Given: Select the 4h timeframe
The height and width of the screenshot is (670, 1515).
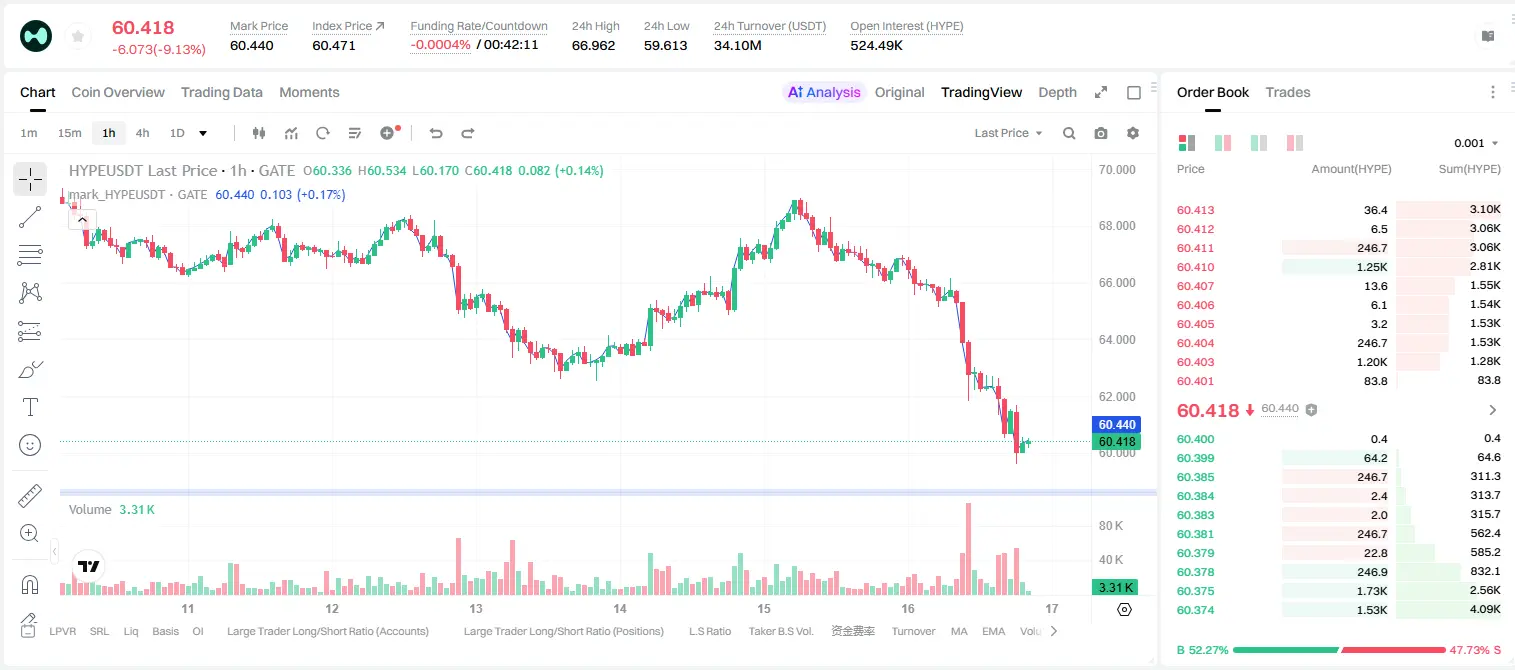Looking at the screenshot, I should point(142,133).
